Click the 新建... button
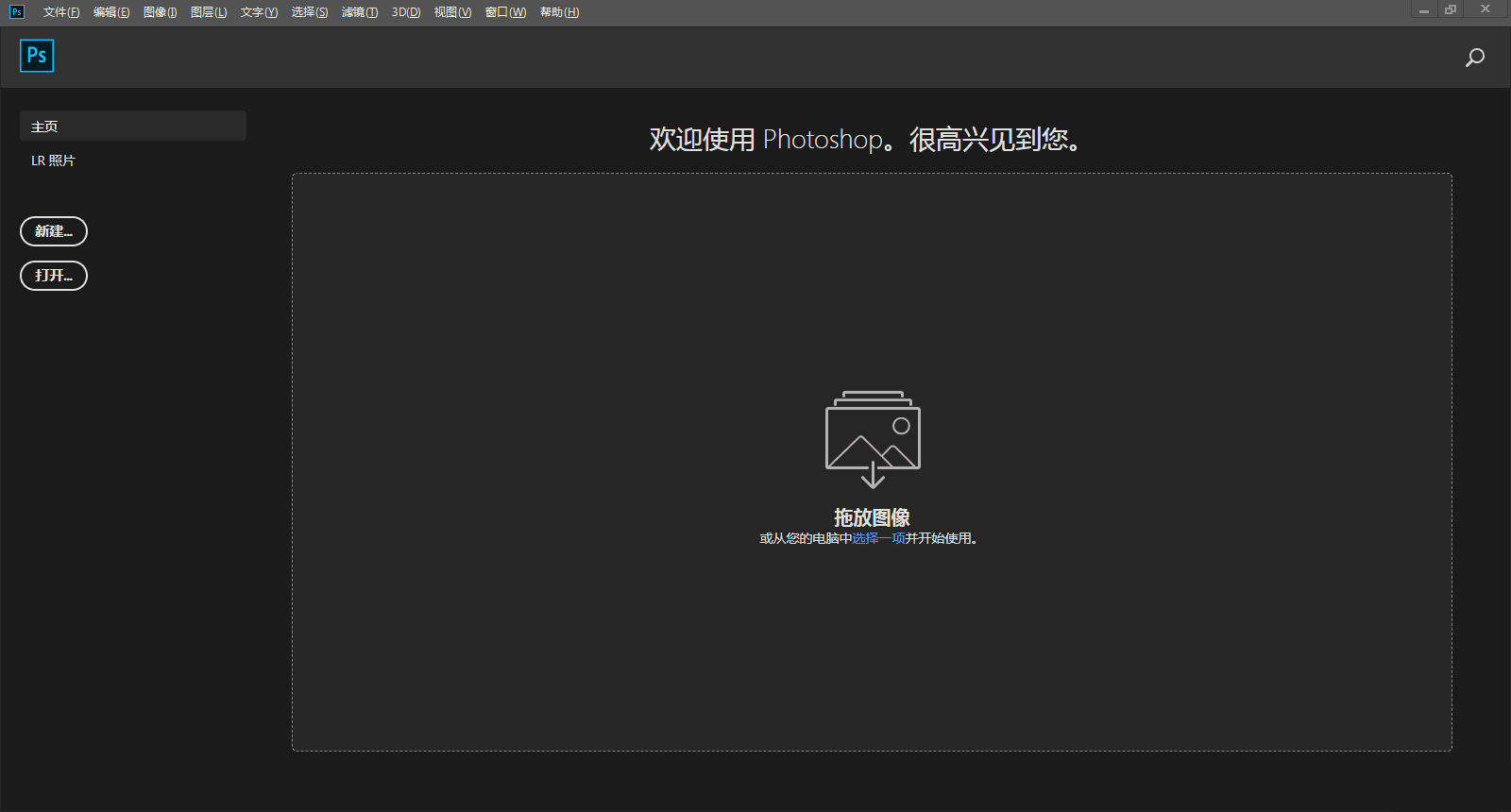The image size is (1511, 812). click(54, 231)
